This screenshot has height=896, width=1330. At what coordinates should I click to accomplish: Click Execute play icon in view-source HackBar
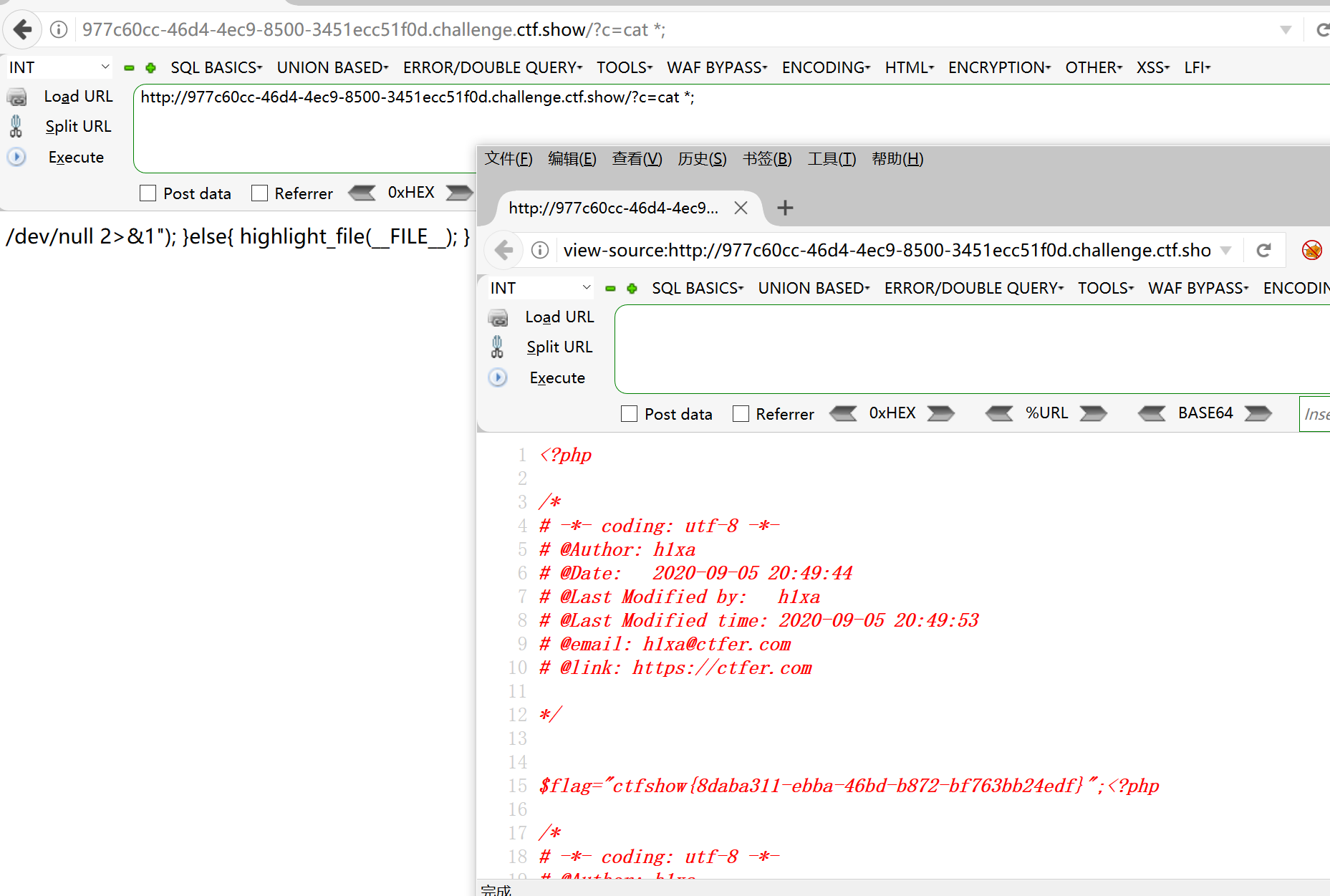point(498,377)
